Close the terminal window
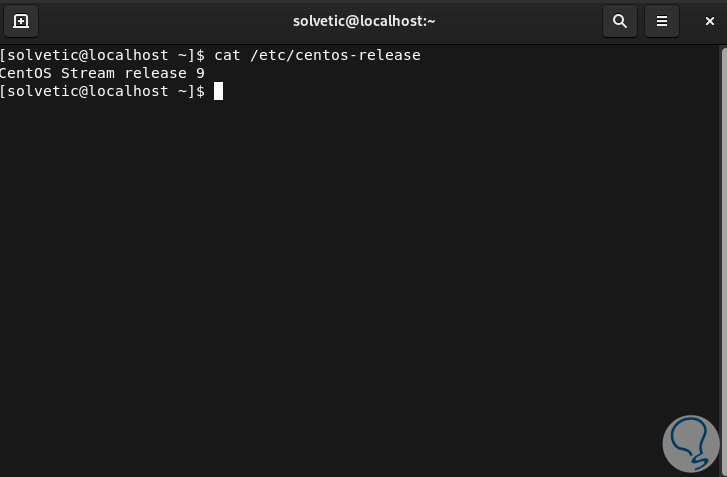The height and width of the screenshot is (477, 727). coord(709,20)
